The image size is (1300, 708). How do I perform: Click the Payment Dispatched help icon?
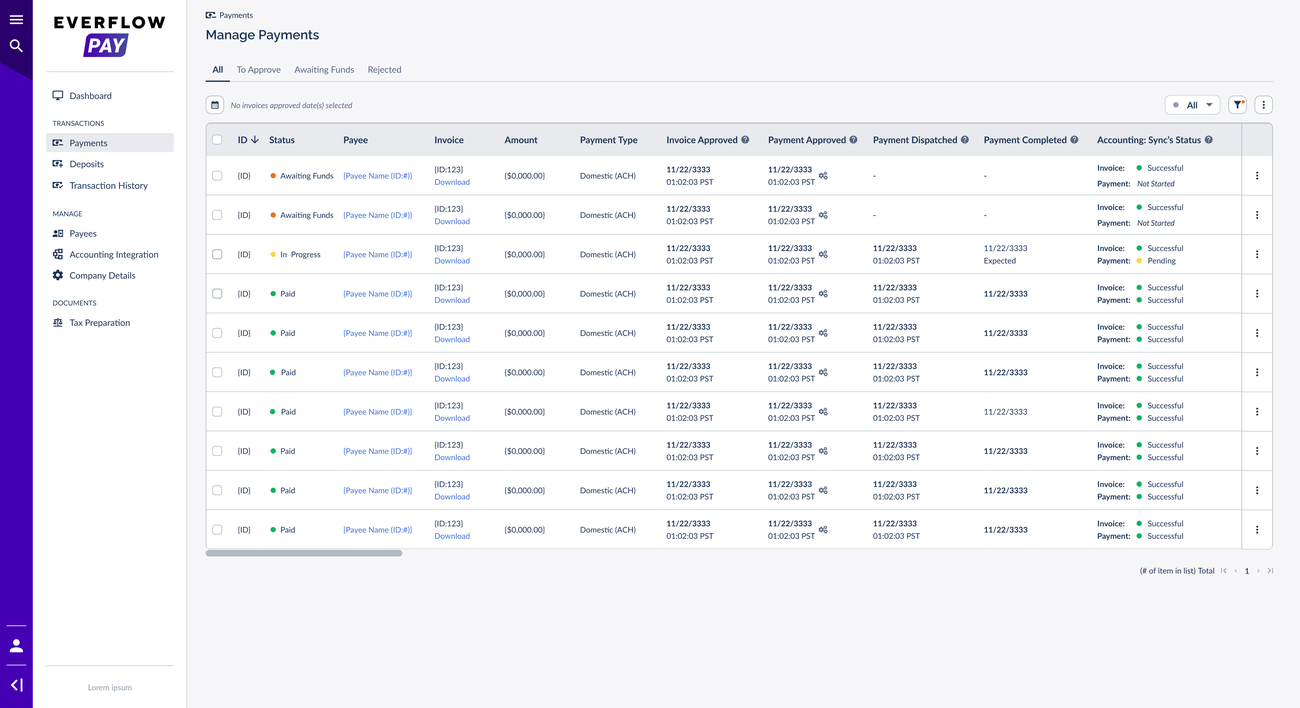click(965, 140)
